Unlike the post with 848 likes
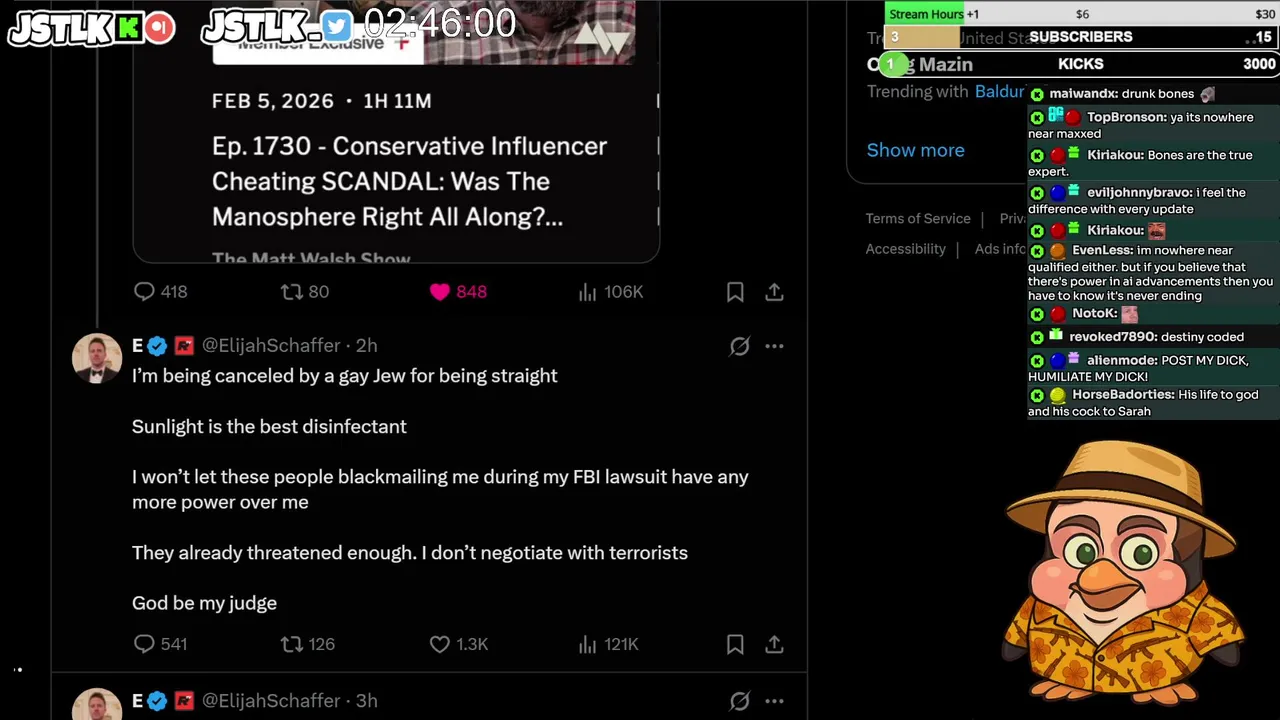This screenshot has width=1280, height=720. click(x=440, y=292)
